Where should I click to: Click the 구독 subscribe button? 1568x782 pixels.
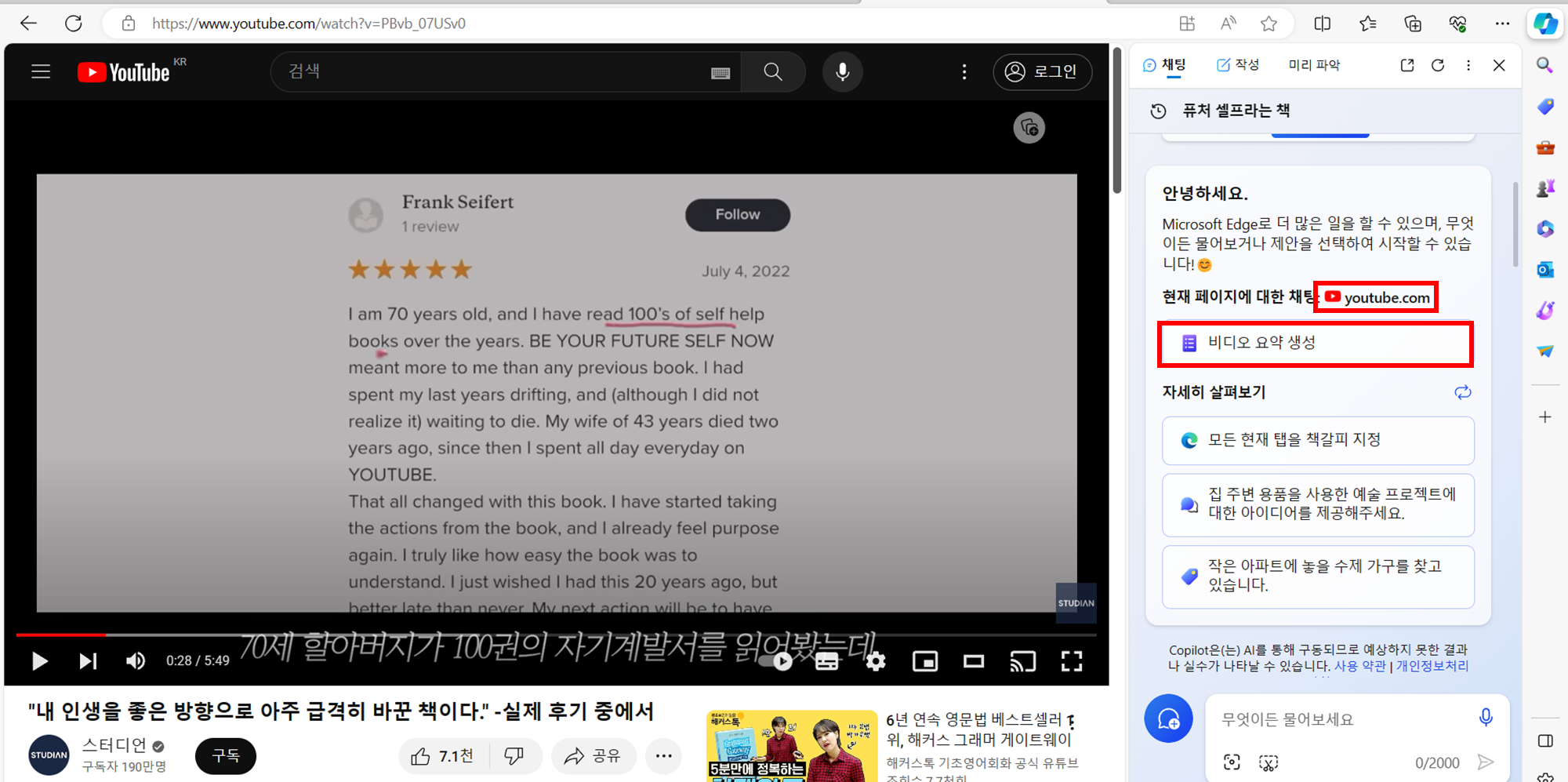point(226,755)
